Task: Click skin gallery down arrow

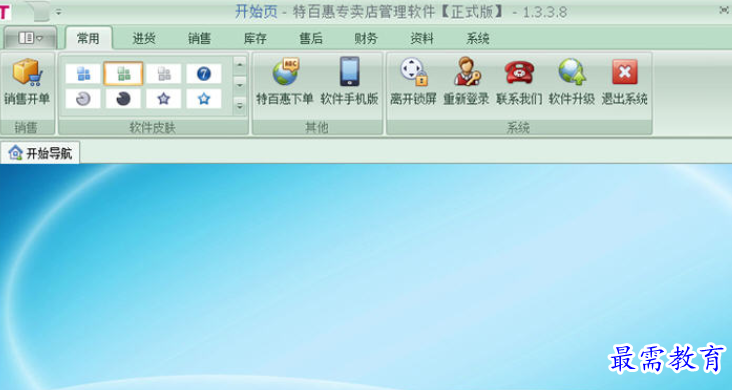Action: pos(239,85)
